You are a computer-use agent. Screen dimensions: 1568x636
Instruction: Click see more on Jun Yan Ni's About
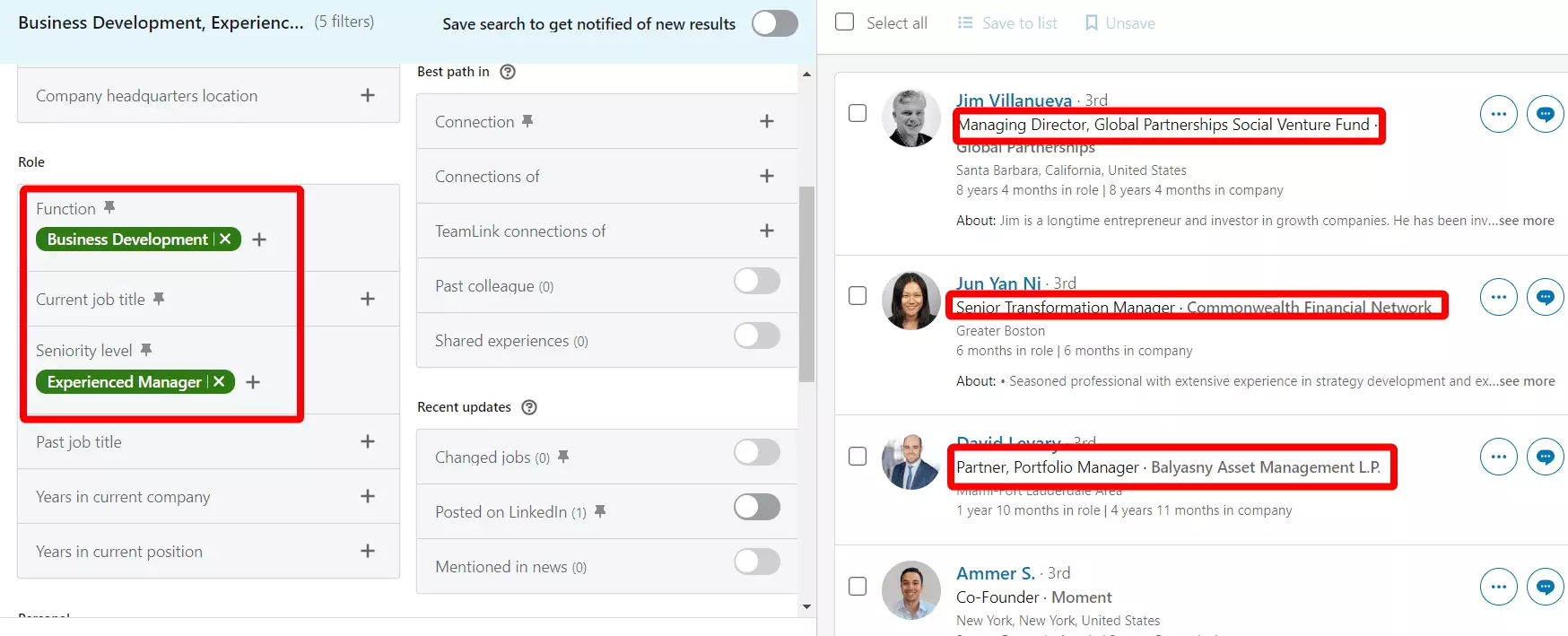pos(1527,381)
